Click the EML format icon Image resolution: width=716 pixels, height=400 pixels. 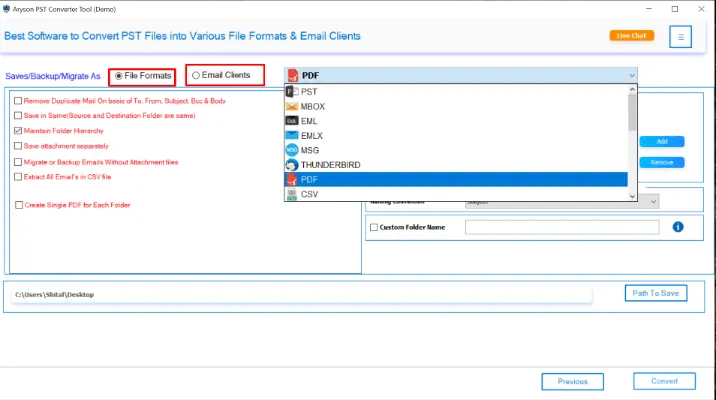point(292,121)
